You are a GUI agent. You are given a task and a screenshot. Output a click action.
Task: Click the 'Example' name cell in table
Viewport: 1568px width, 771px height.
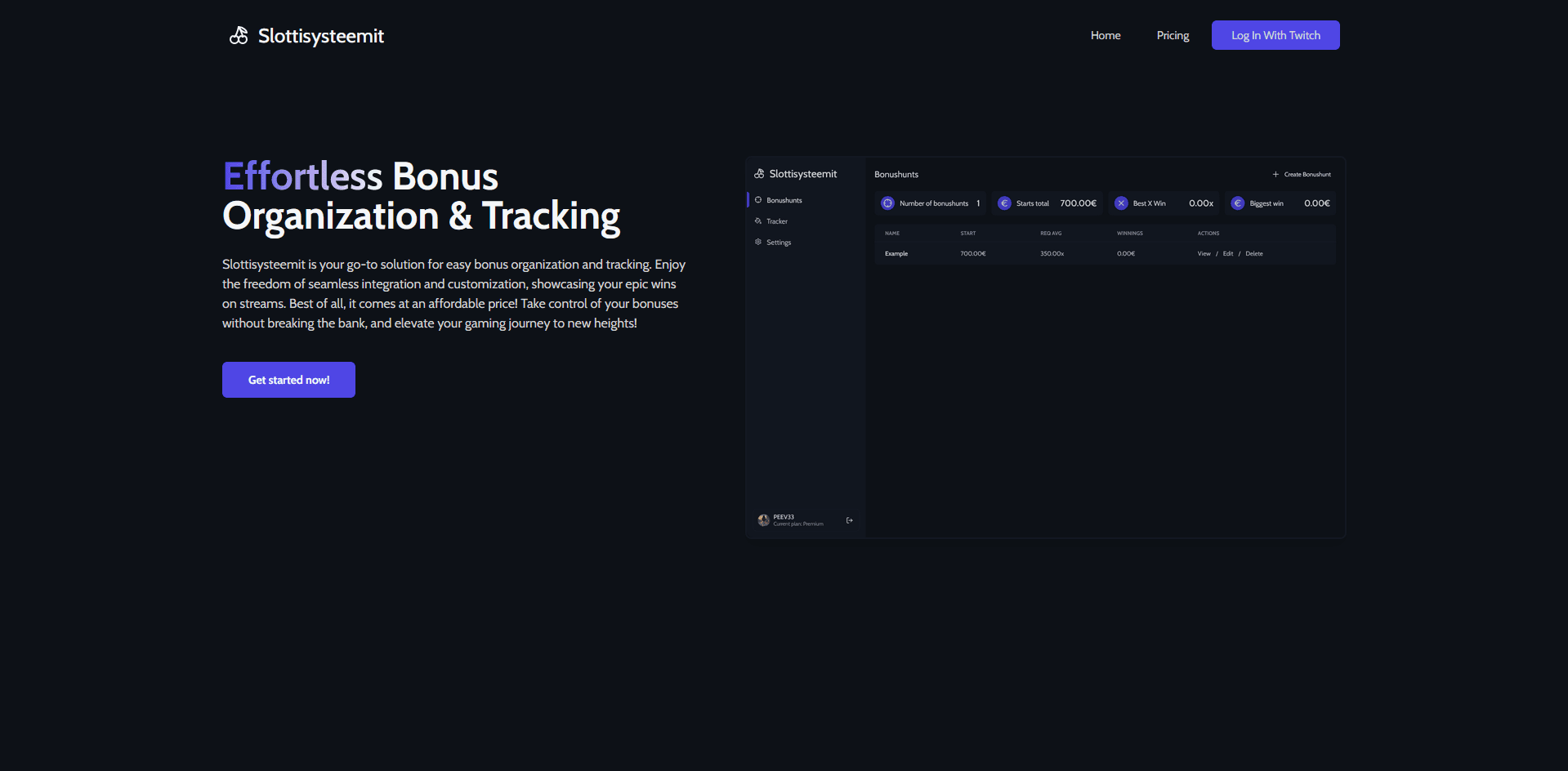pos(896,254)
